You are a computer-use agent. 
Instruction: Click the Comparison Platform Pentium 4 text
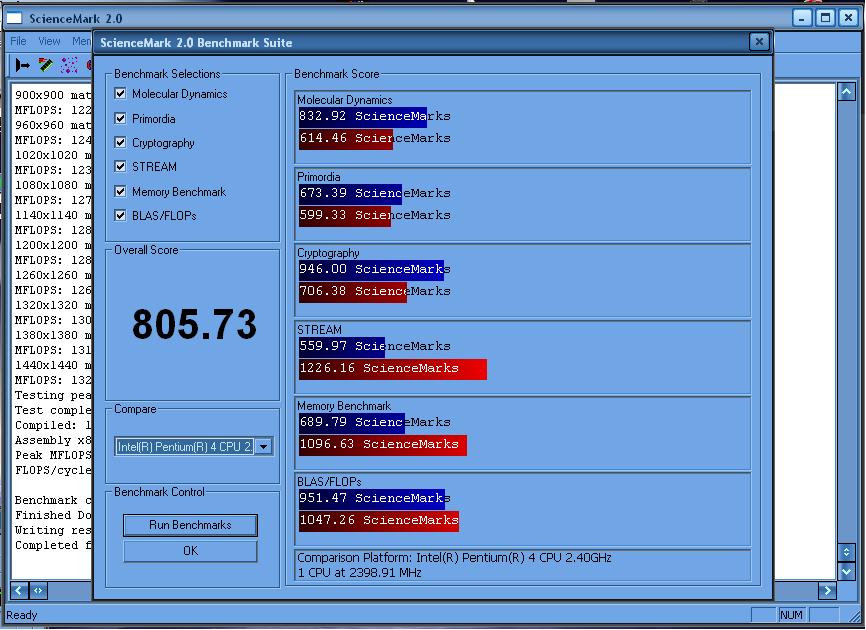[x=454, y=558]
